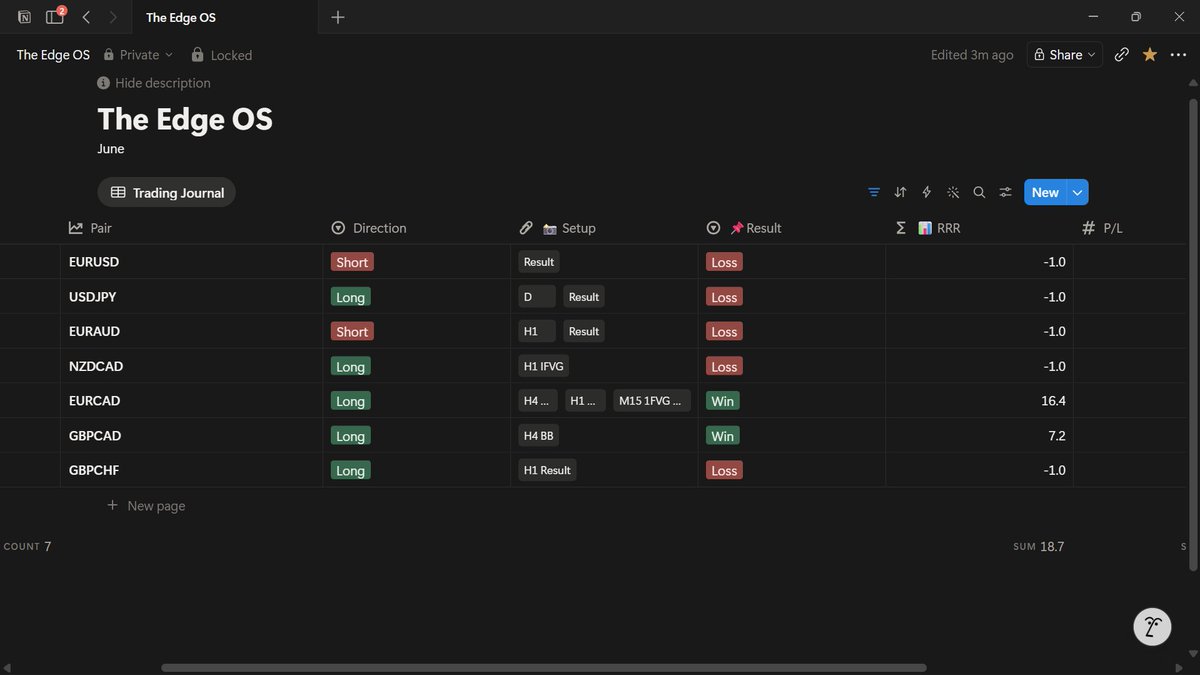Go back with the left arrow
The width and height of the screenshot is (1200, 675).
87,17
